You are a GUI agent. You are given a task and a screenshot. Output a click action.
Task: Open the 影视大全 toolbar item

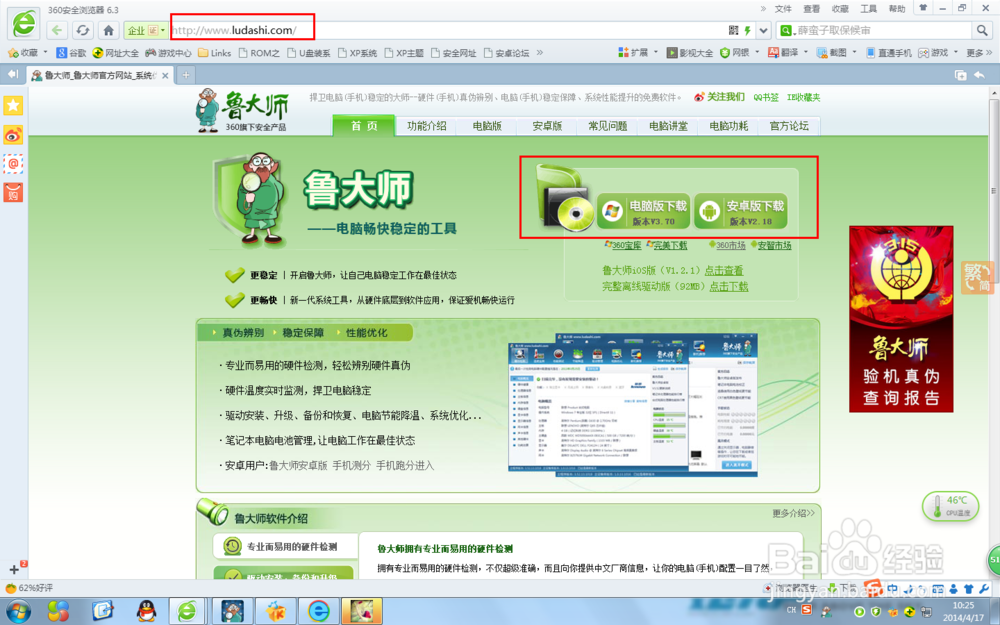[x=689, y=53]
